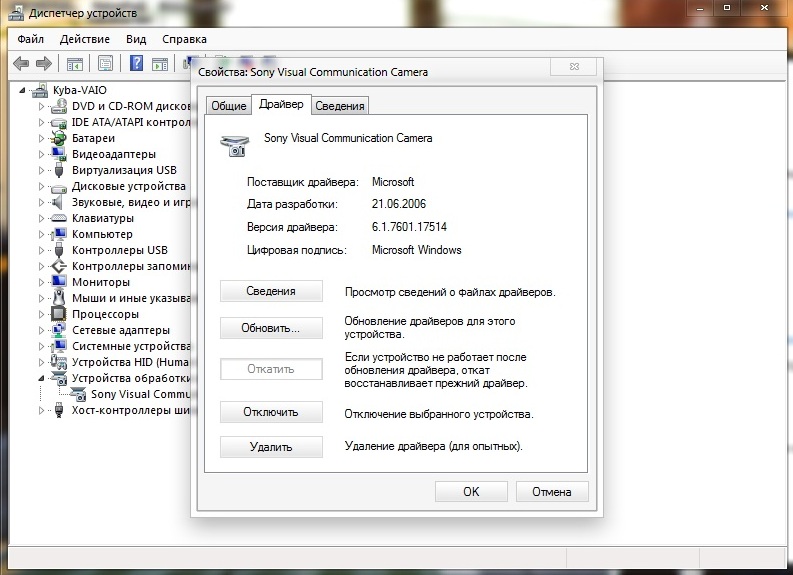The height and width of the screenshot is (575, 793).
Task: Expand the Мониторы node
Action: [41, 282]
